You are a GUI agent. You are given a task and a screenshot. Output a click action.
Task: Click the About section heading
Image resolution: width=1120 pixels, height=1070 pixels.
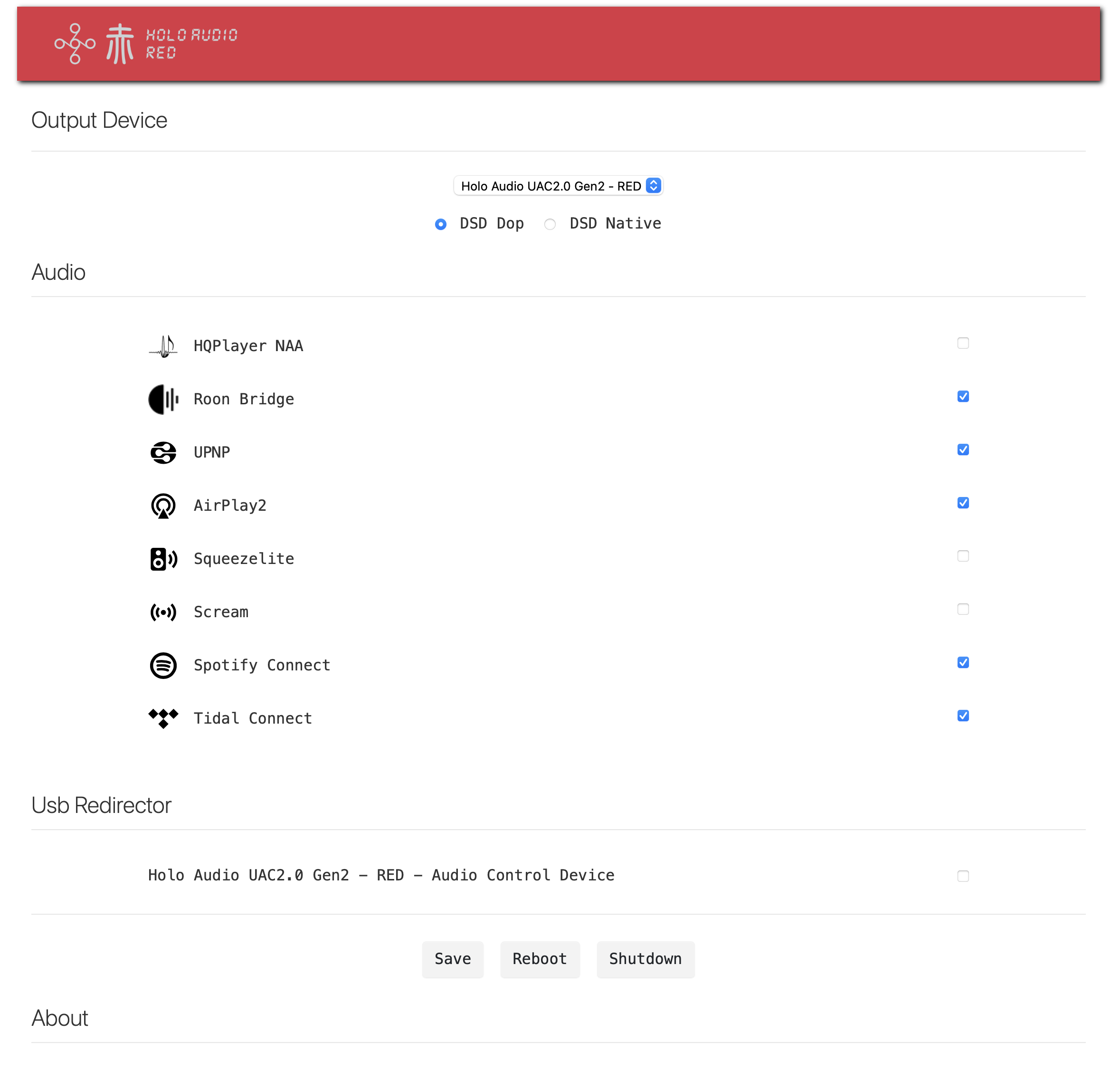click(60, 1018)
